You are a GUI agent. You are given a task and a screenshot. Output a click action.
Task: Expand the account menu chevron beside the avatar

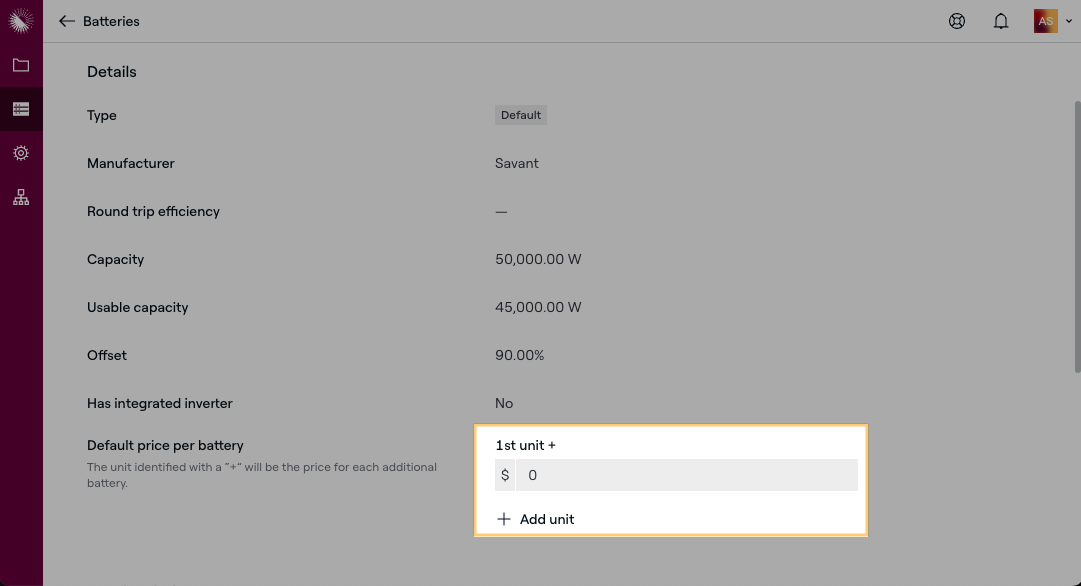click(1069, 21)
